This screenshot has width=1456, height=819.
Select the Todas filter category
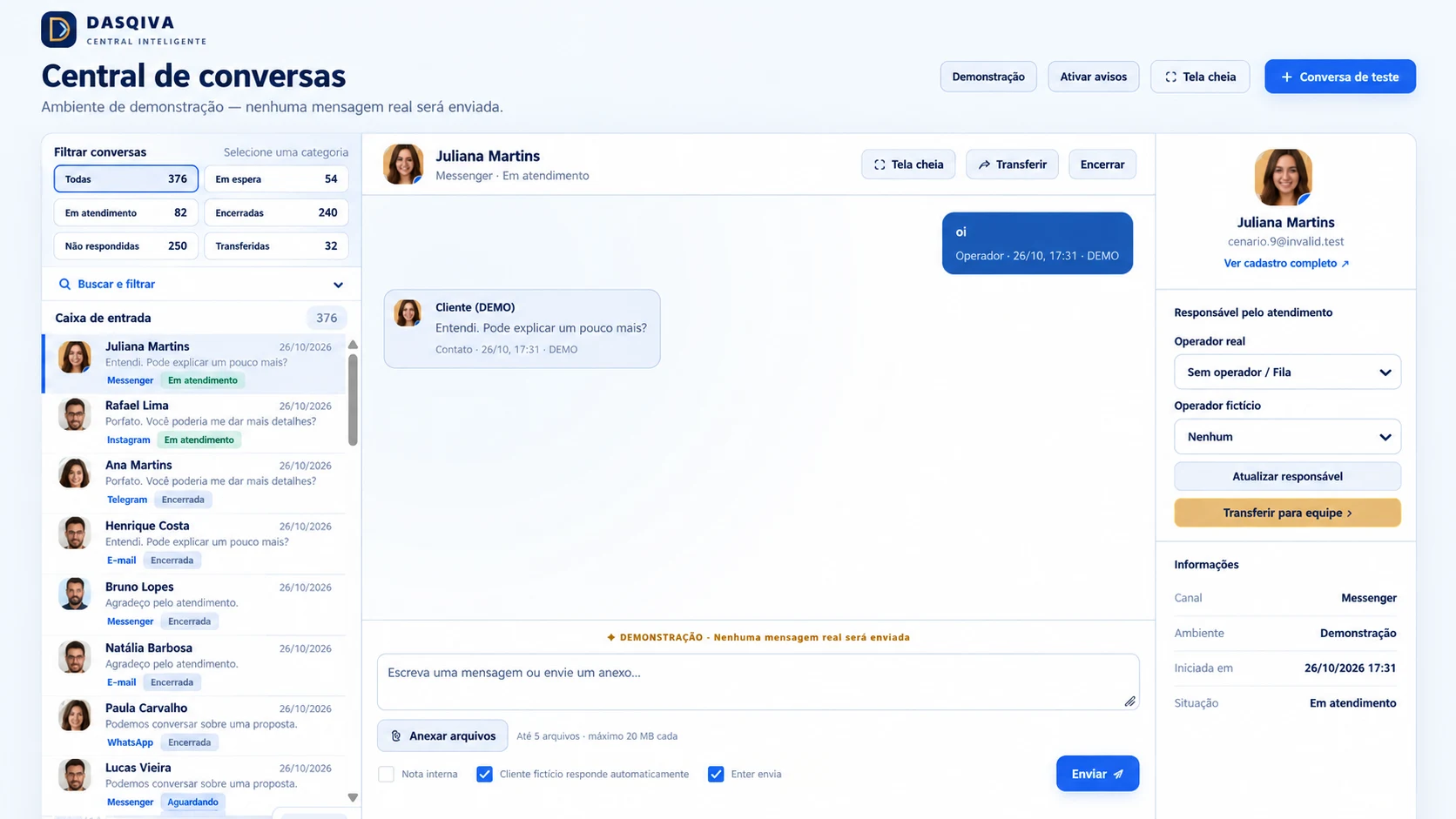click(126, 179)
